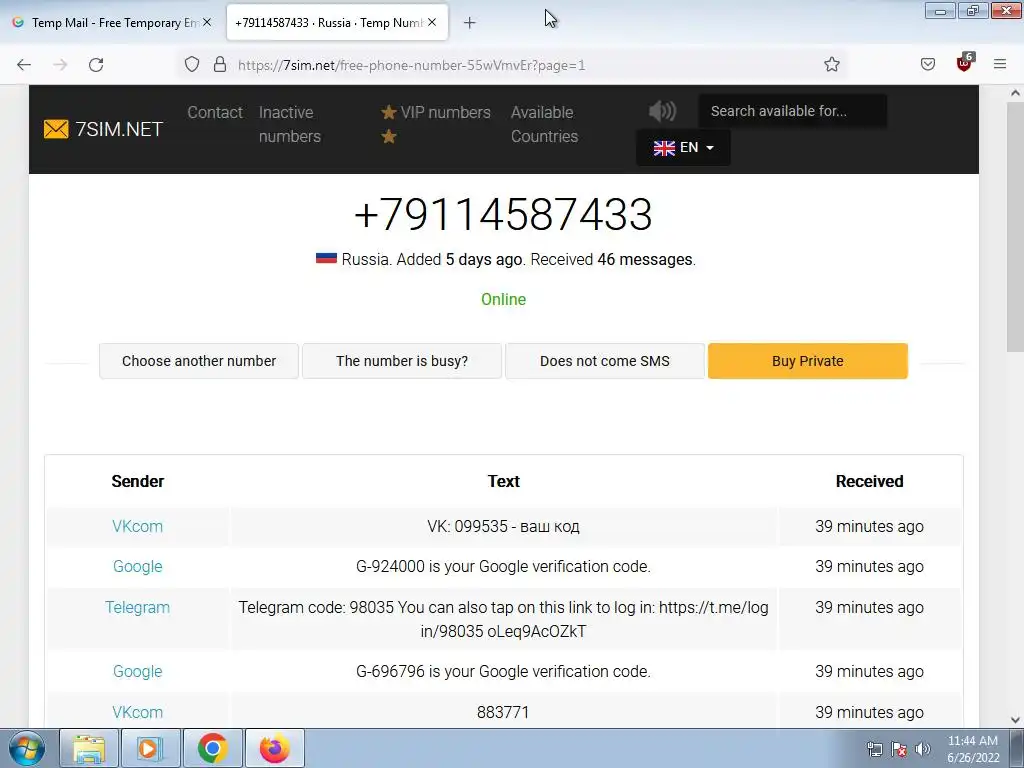Click The number is busy button

pos(402,361)
